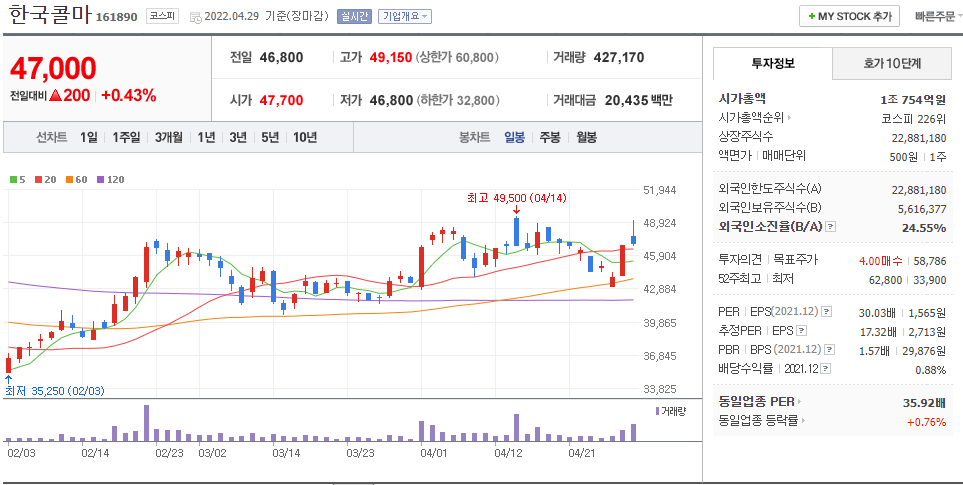
Task: Open help icon next to 추정PER EPS
Action: (x=801, y=331)
